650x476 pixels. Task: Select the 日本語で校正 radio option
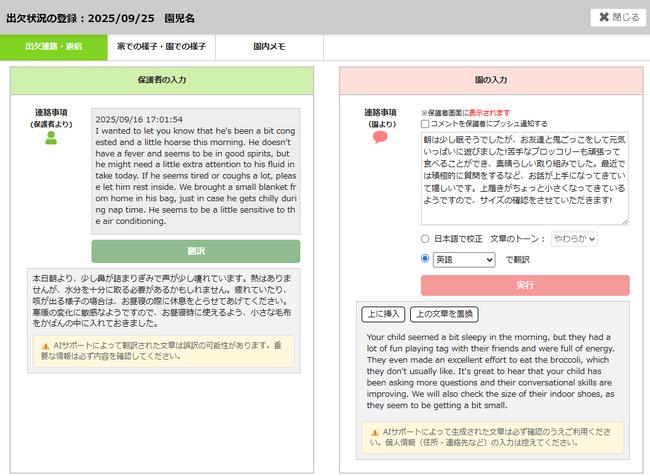[x=427, y=239]
